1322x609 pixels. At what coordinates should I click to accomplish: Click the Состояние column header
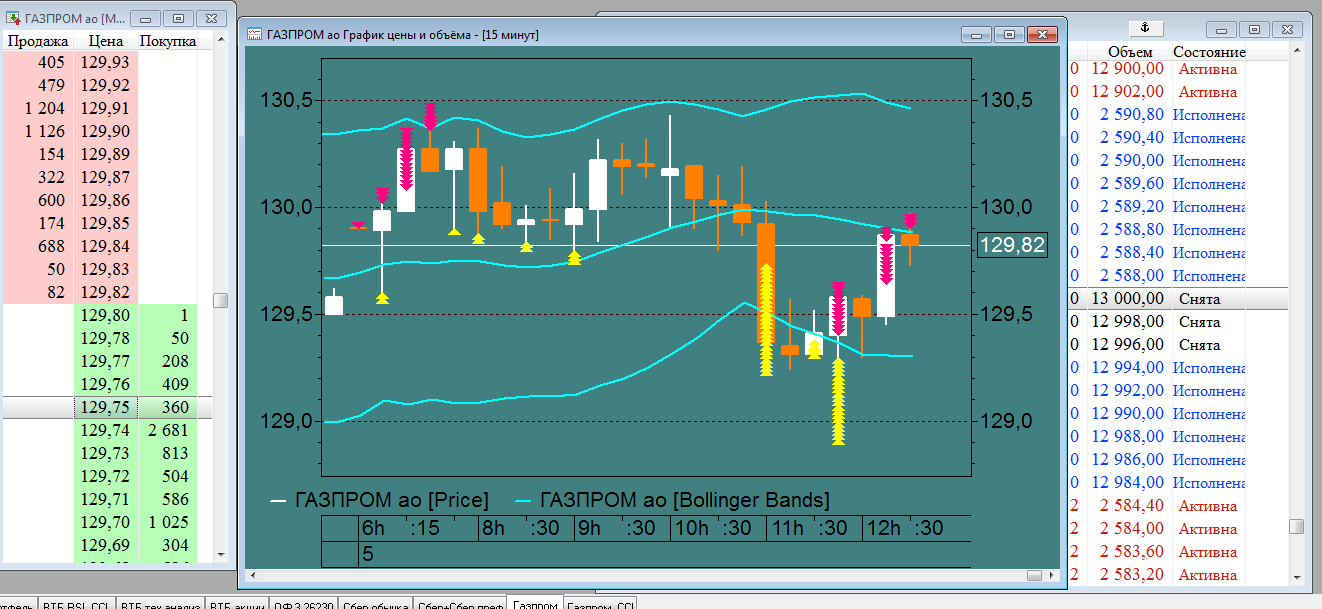pos(1209,52)
